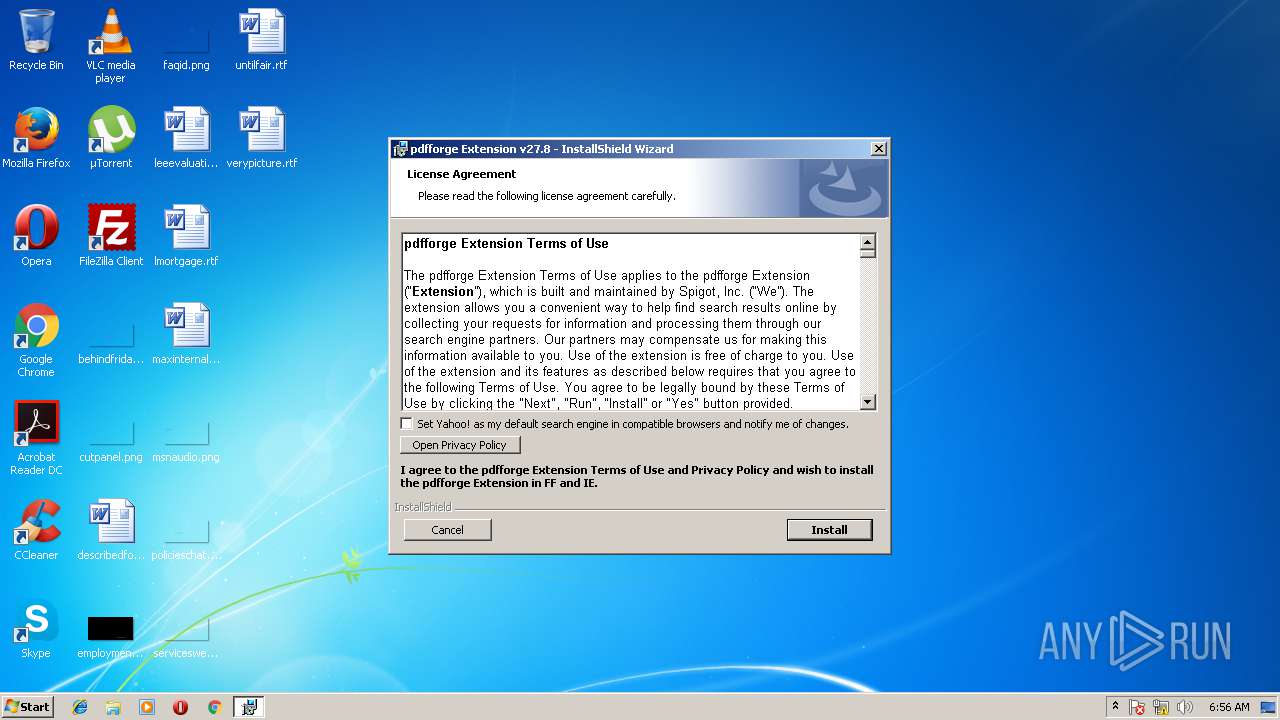
Task: Open Windows Media Player taskbar icon
Action: point(147,707)
